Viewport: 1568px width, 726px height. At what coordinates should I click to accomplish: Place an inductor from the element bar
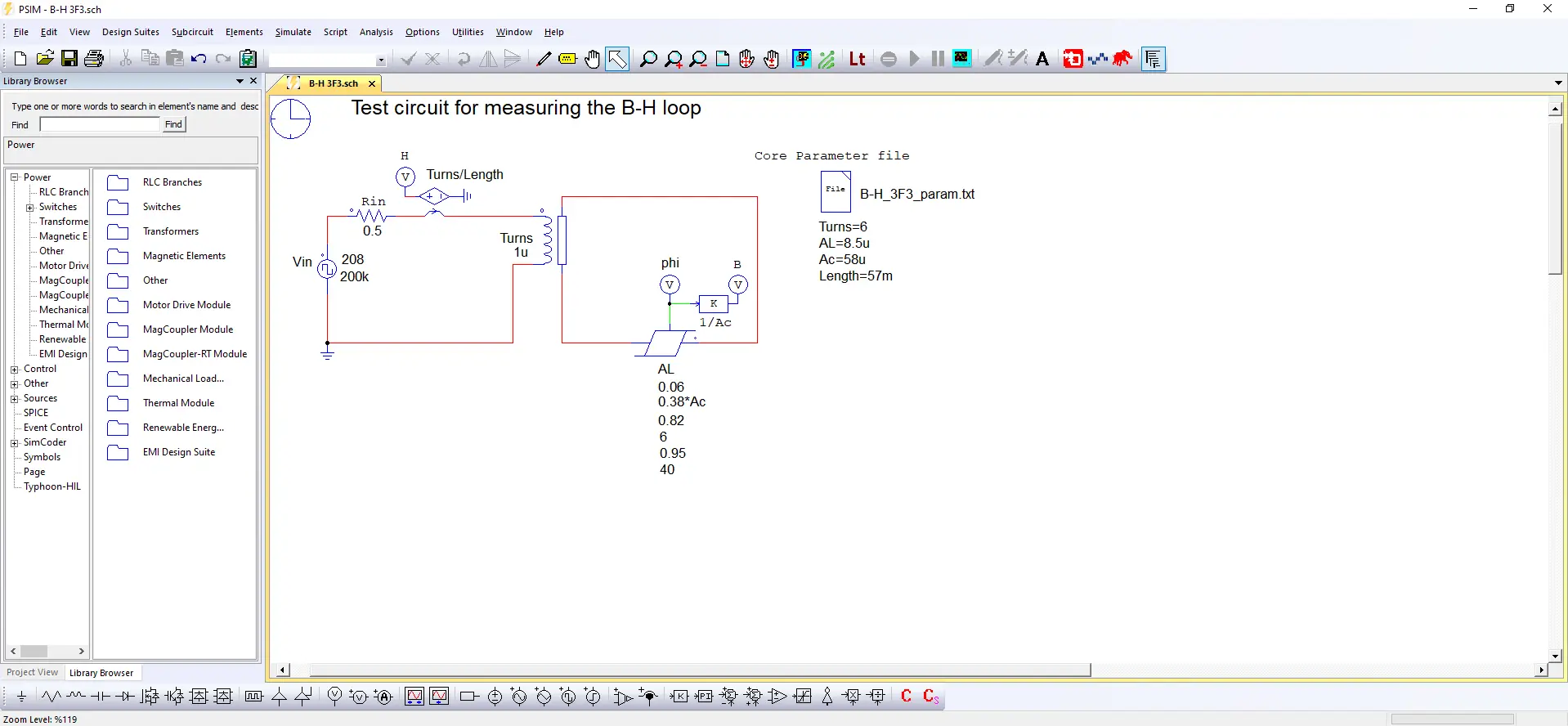coord(76,697)
